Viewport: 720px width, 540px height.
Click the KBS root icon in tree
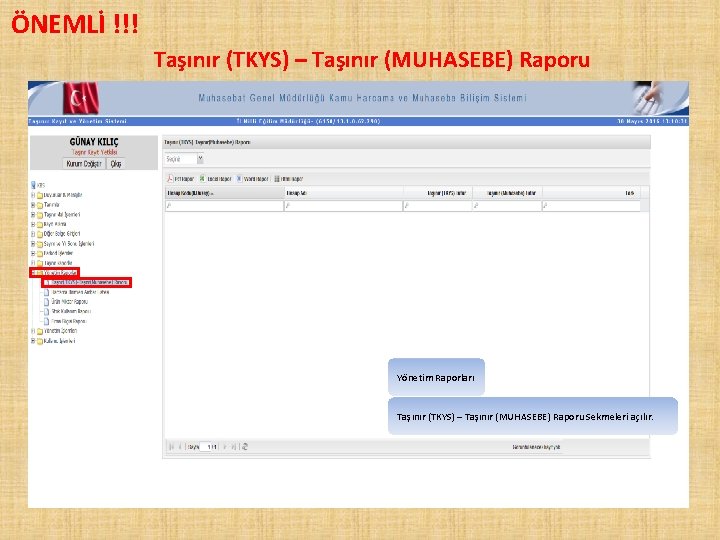pos(33,185)
